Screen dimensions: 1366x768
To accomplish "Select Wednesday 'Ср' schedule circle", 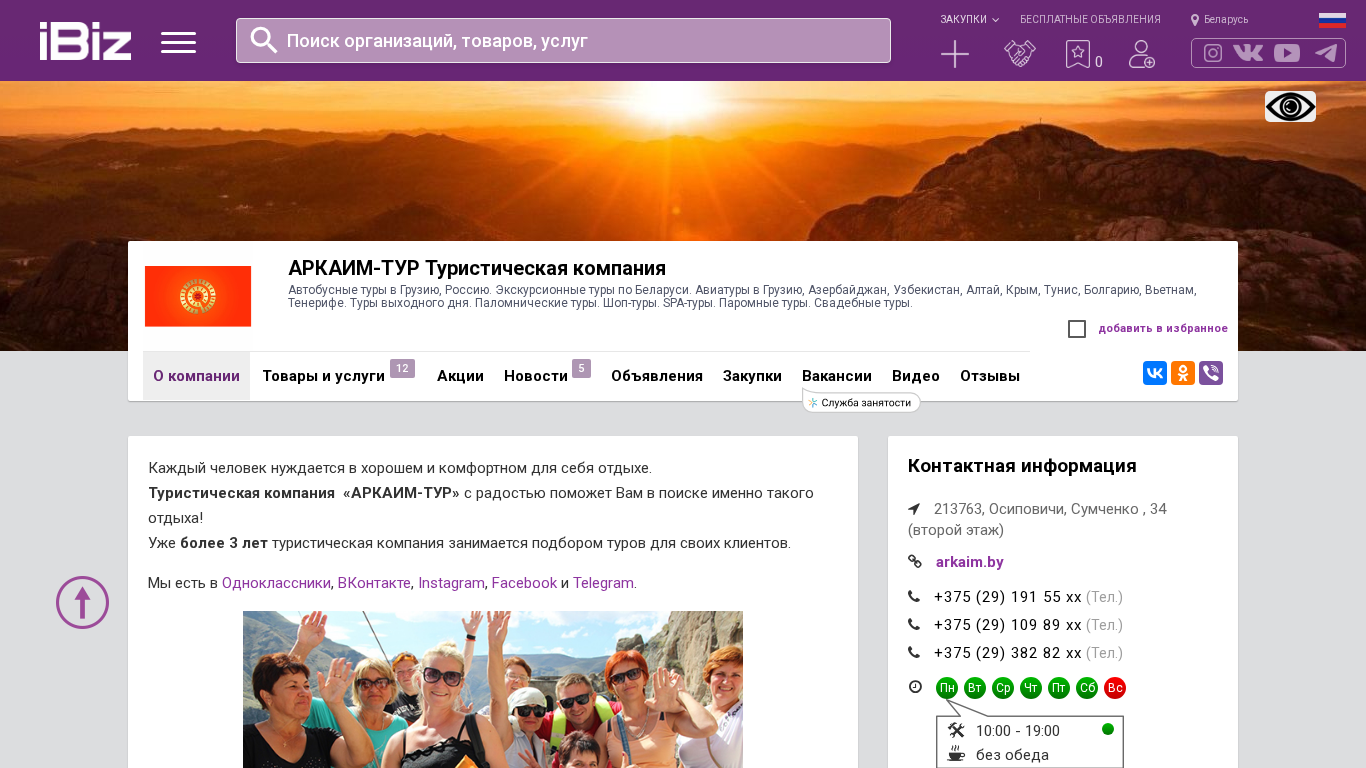I will tap(1003, 688).
